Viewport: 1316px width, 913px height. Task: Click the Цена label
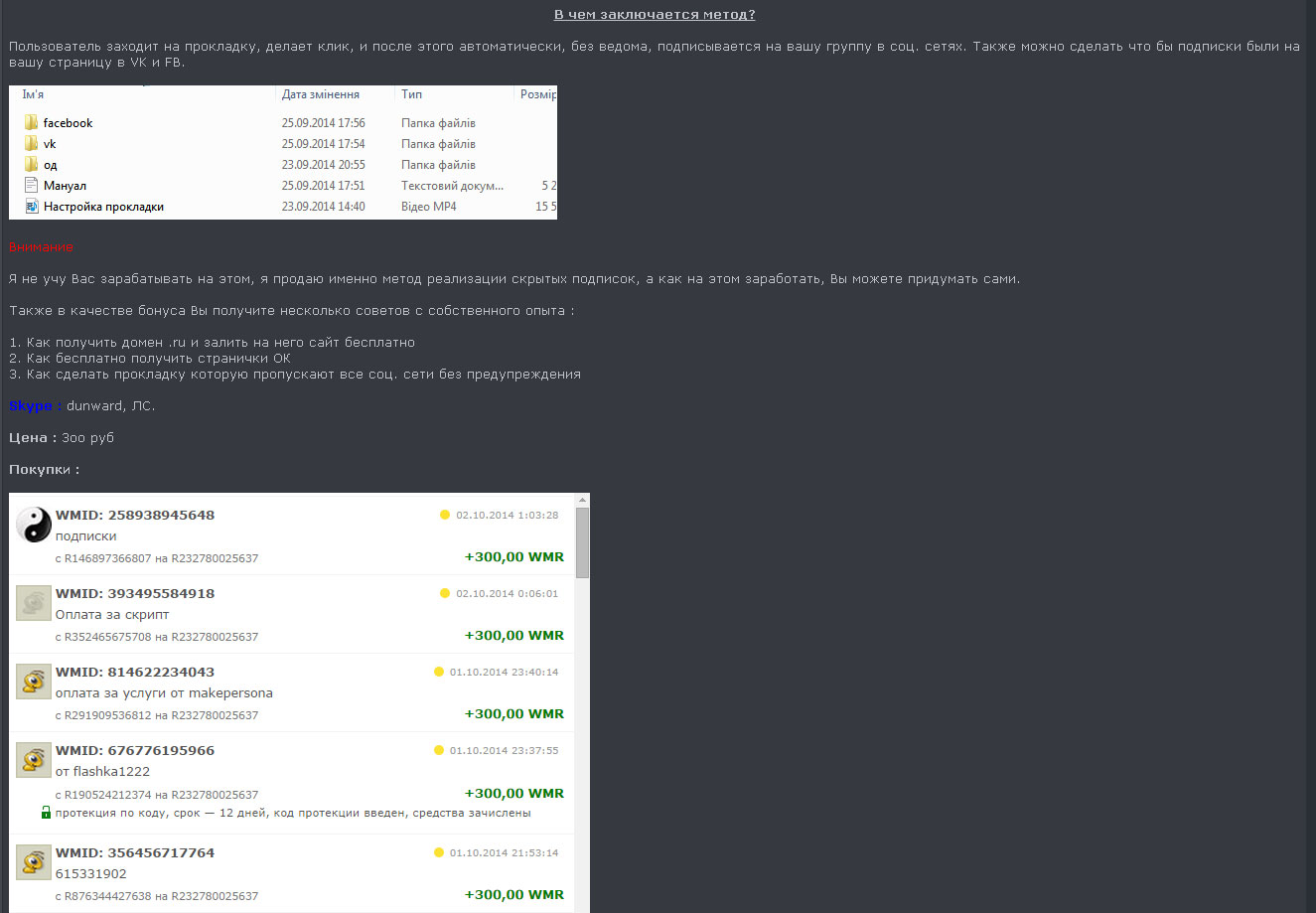33,438
